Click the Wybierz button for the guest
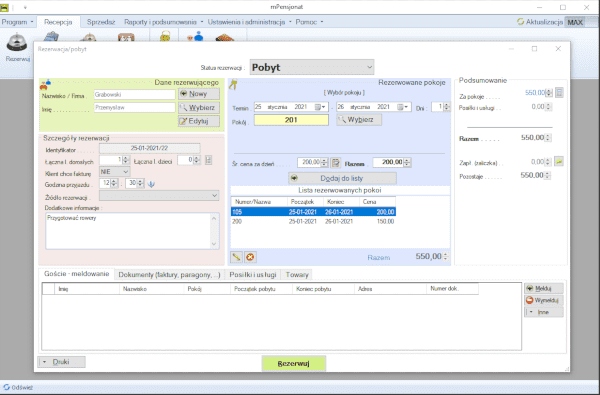Viewport: 600px width, 395px height. click(x=199, y=108)
